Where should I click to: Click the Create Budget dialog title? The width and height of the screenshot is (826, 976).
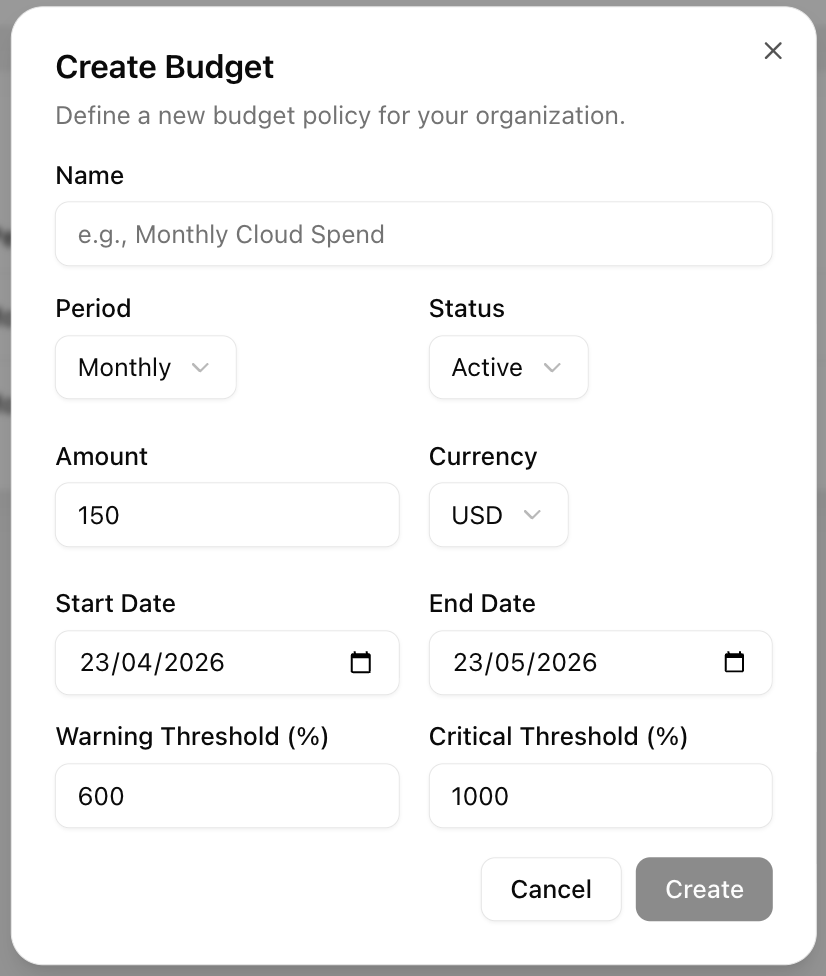[164, 66]
